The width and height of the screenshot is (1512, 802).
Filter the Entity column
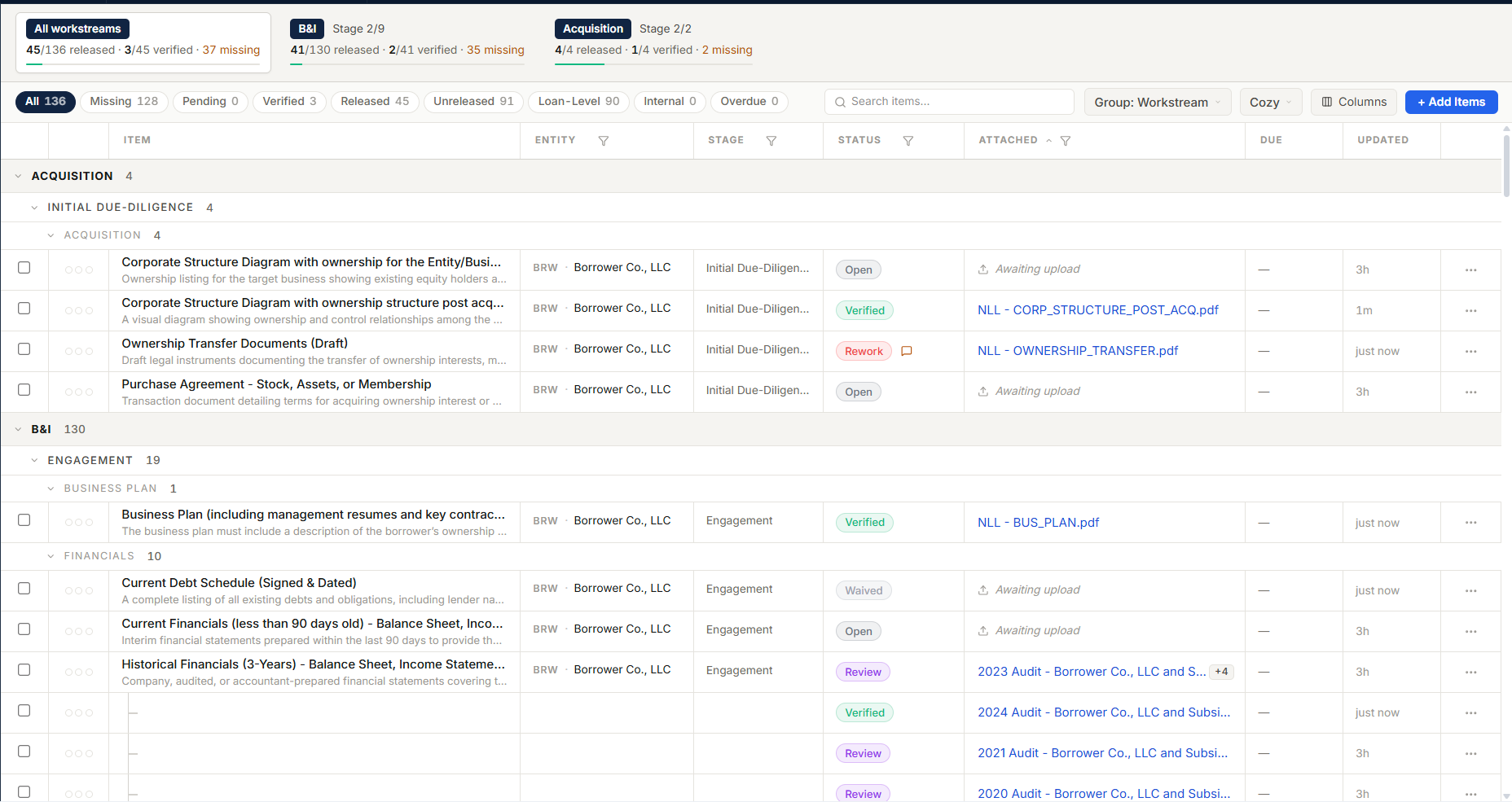pyautogui.click(x=604, y=141)
